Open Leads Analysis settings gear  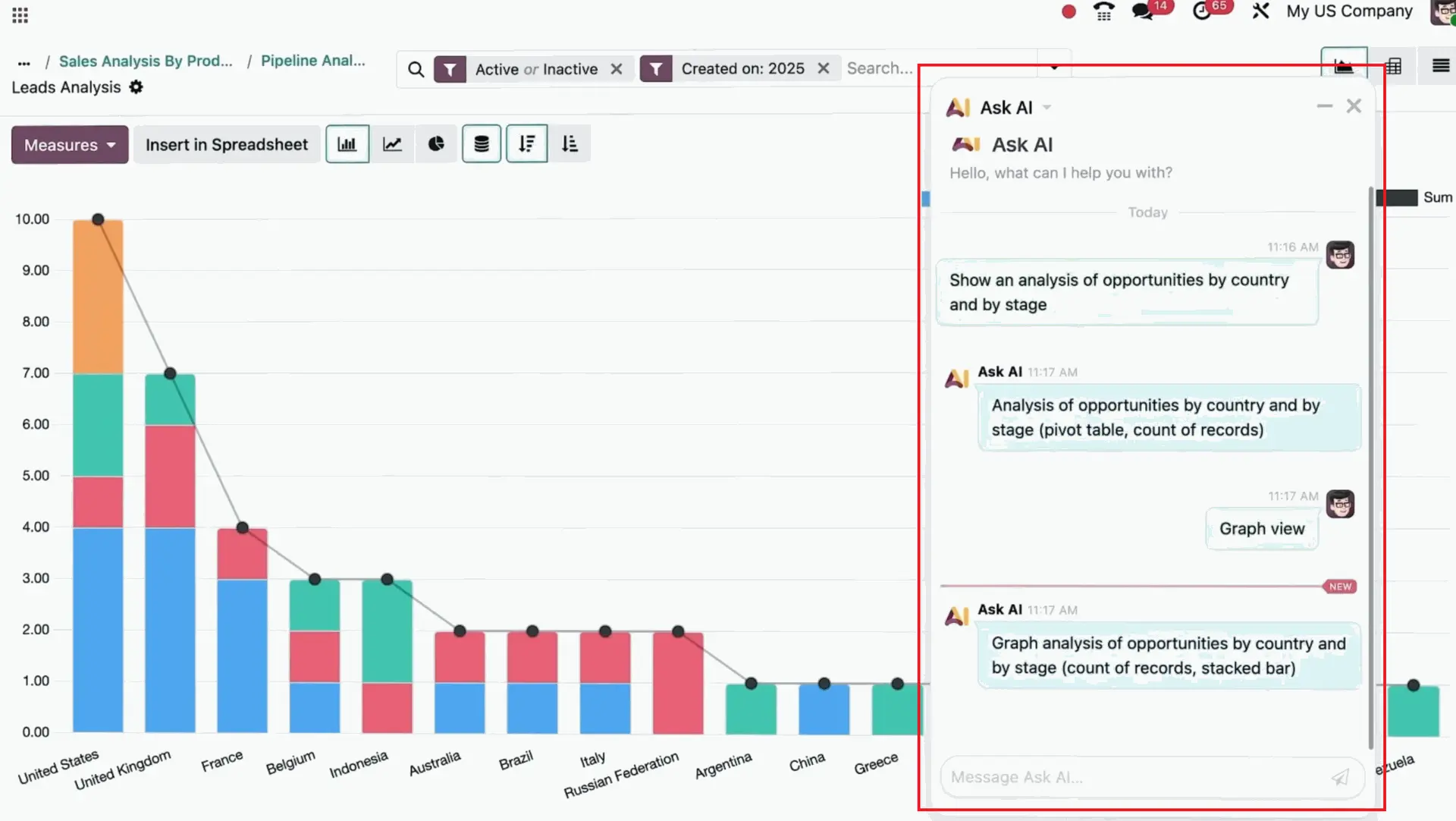(x=136, y=87)
